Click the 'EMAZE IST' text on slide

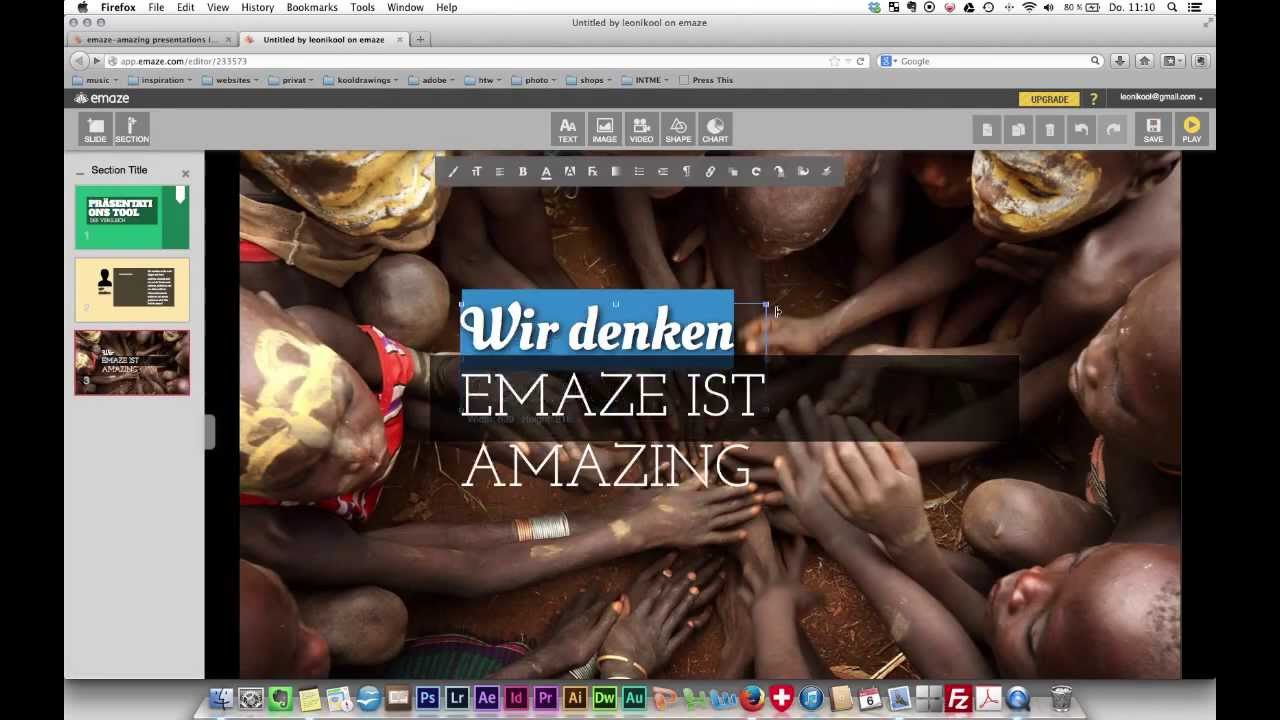coord(612,396)
